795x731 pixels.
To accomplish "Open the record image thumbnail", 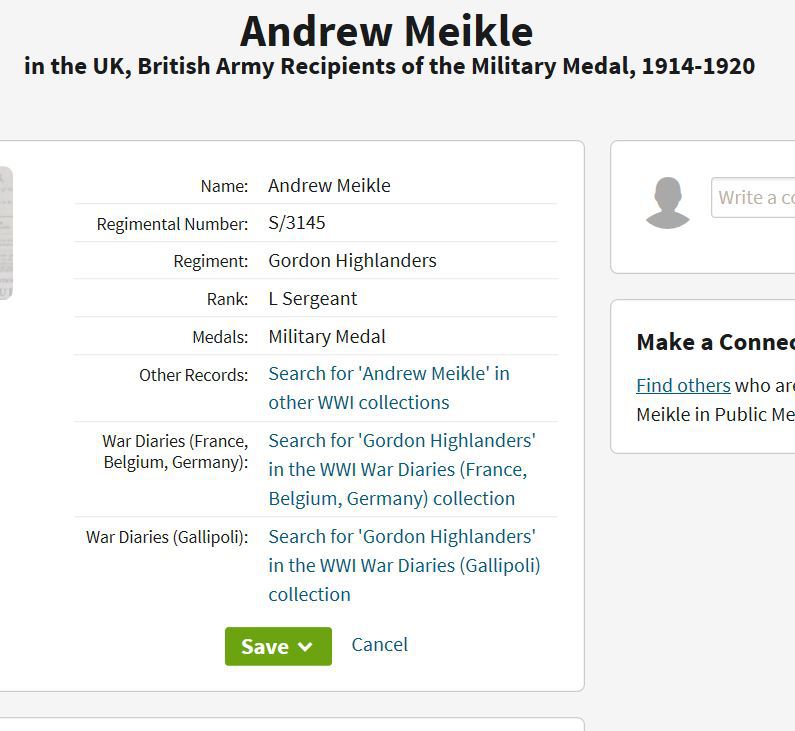I will click(x=5, y=233).
